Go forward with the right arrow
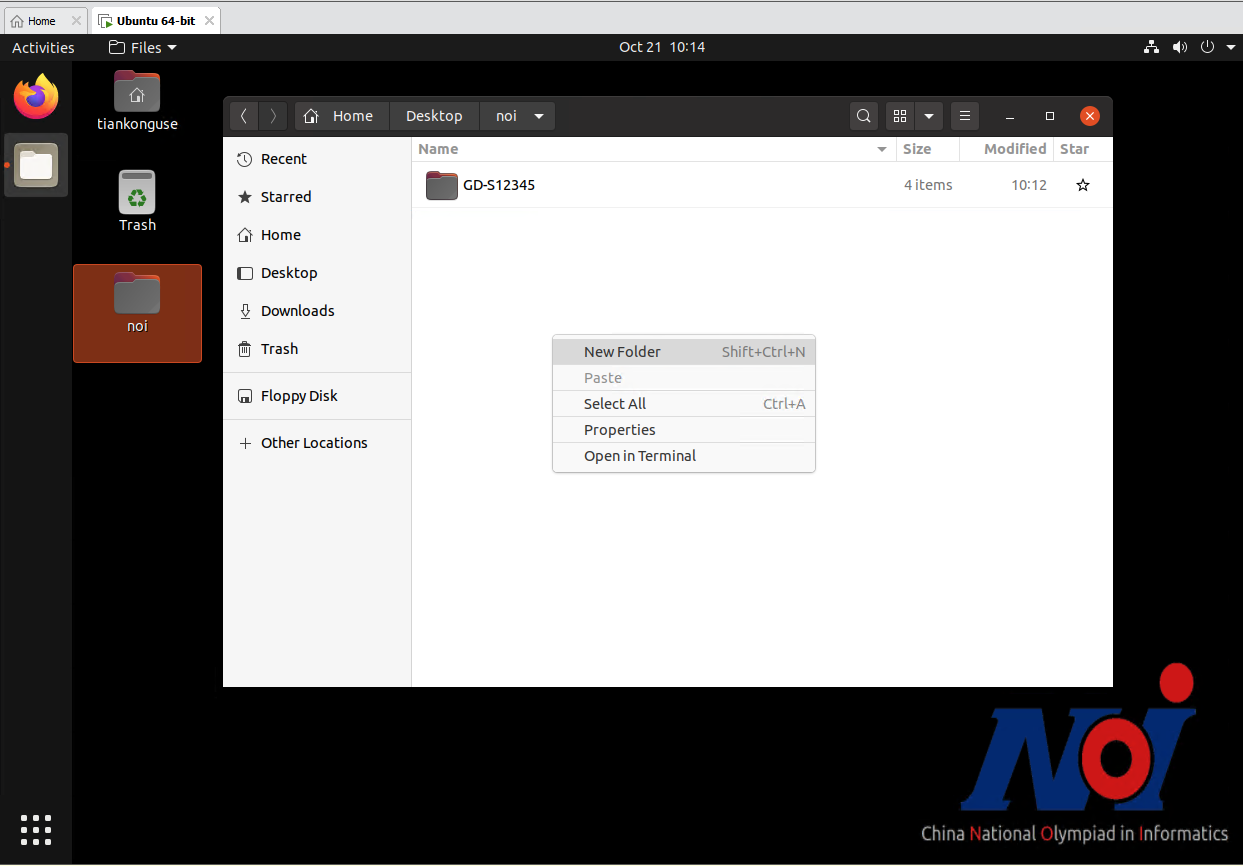The image size is (1243, 866). pos(273,116)
